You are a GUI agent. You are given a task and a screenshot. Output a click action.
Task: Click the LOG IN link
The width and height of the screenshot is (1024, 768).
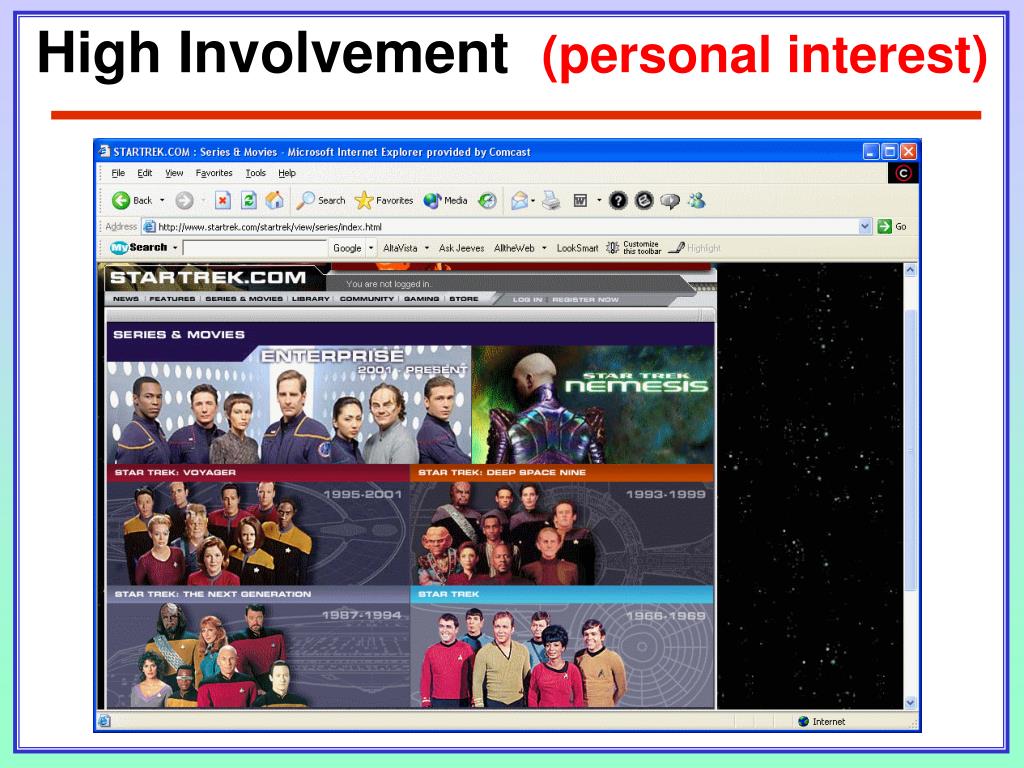tap(527, 299)
